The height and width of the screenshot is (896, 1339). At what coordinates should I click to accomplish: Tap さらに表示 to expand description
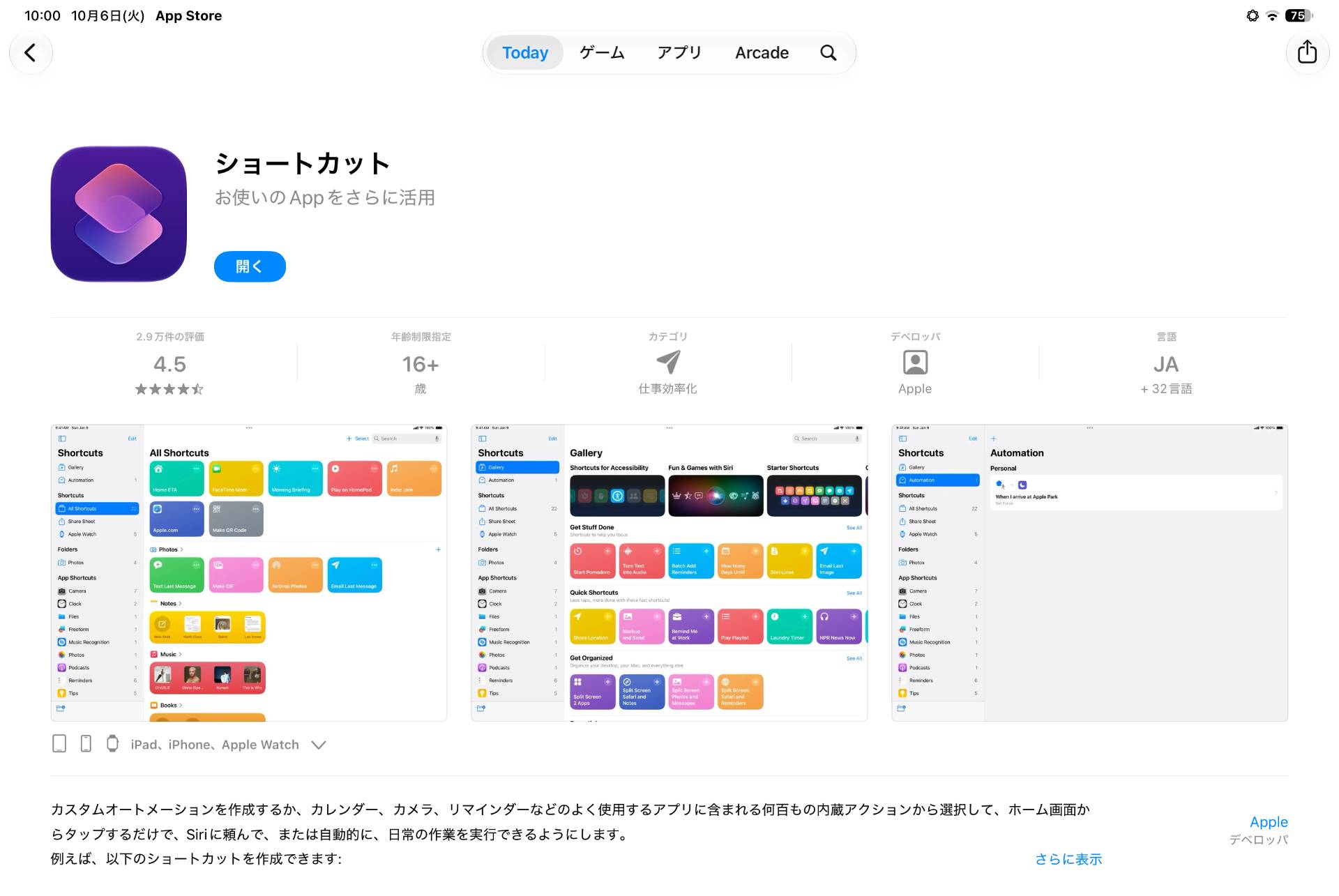coord(1068,859)
